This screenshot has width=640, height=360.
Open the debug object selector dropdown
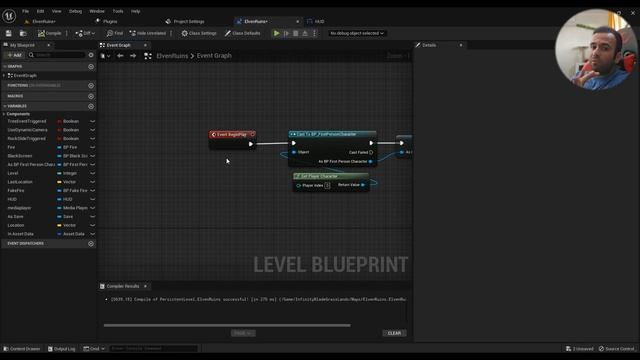(357, 33)
